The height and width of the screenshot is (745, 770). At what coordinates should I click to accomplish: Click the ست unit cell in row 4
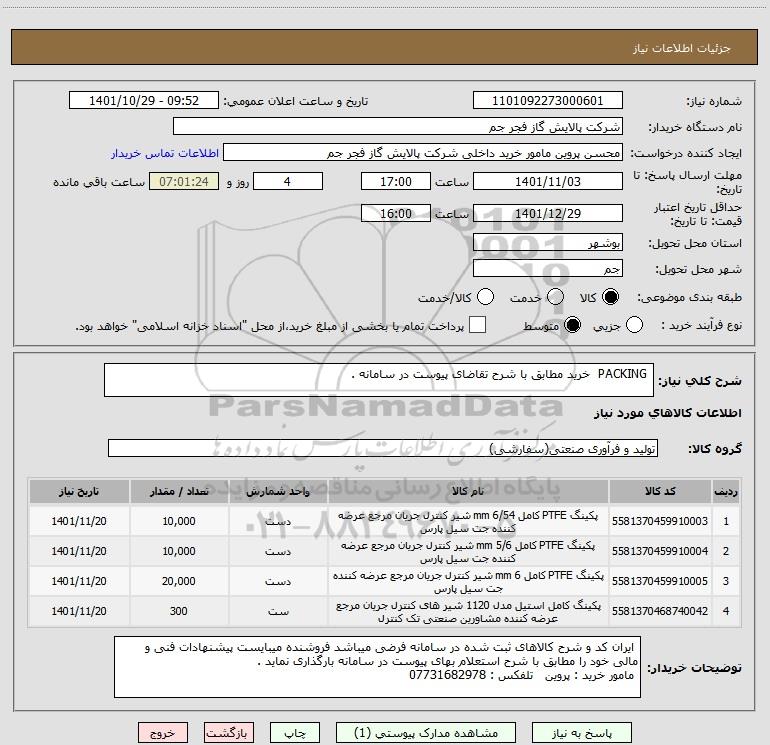tap(278, 612)
